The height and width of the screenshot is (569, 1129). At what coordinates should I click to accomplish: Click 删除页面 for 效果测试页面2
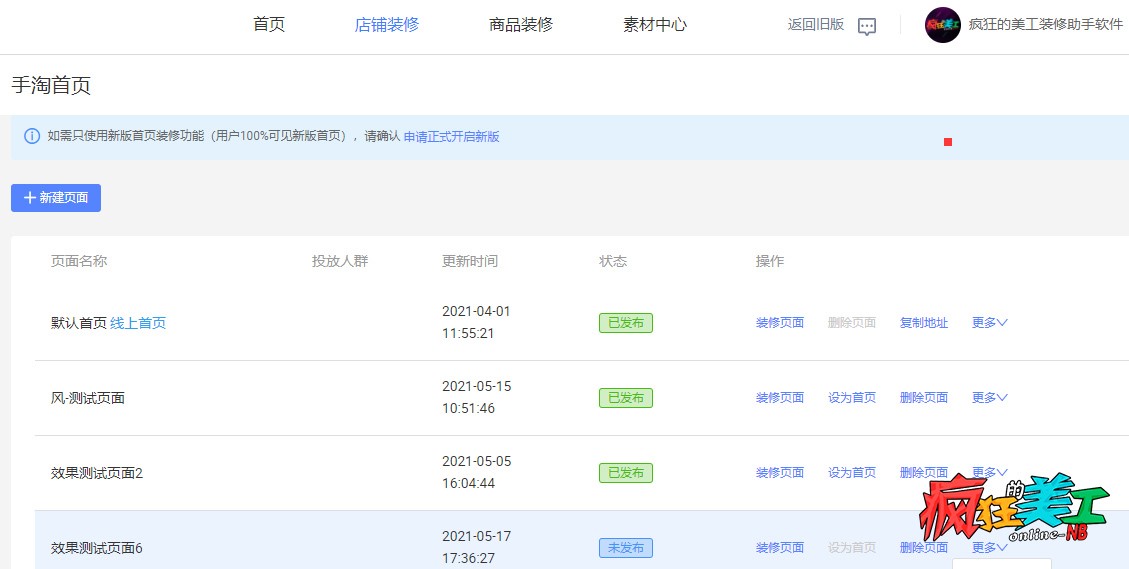pos(923,473)
